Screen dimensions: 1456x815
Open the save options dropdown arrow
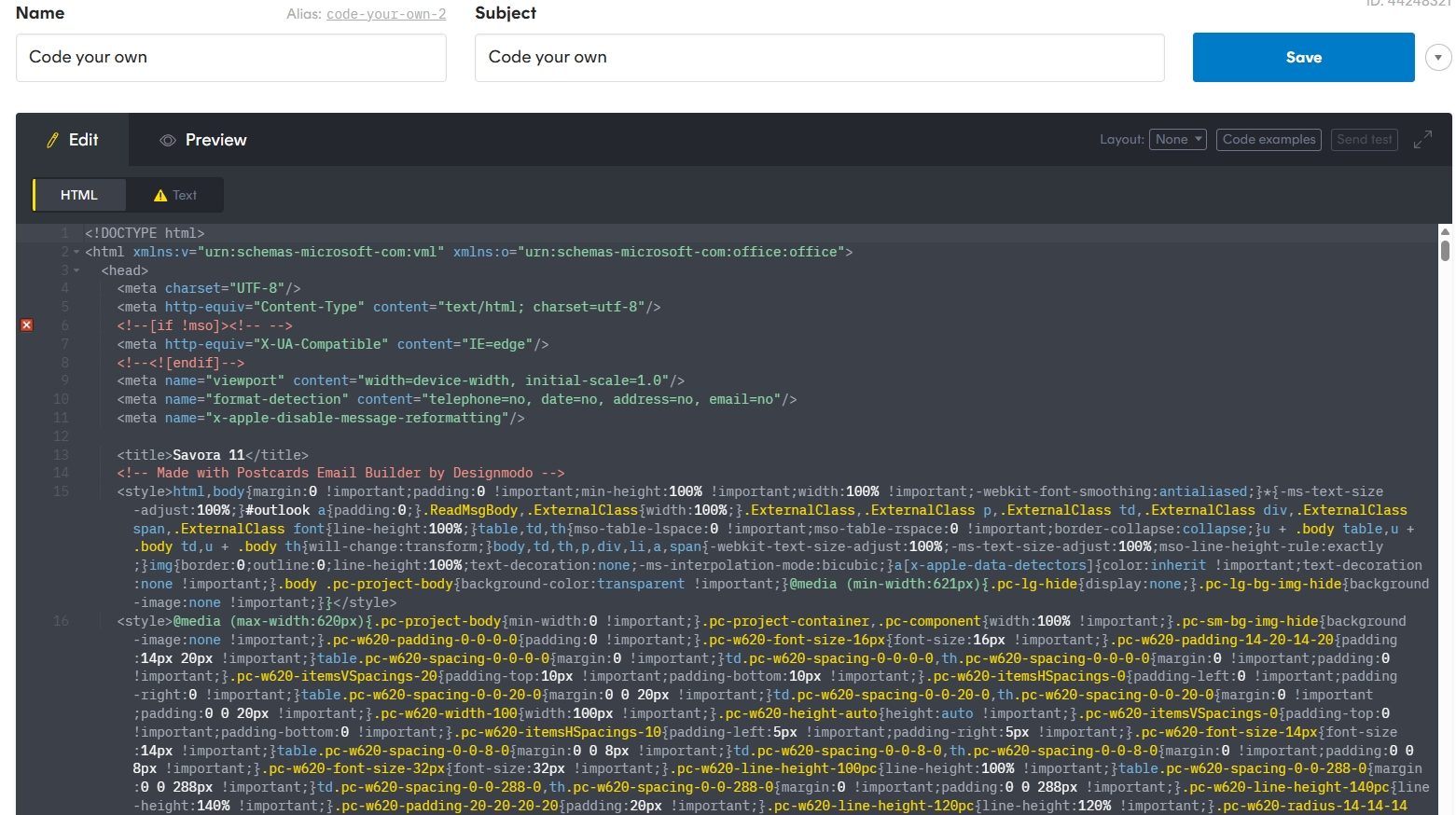tap(1438, 58)
